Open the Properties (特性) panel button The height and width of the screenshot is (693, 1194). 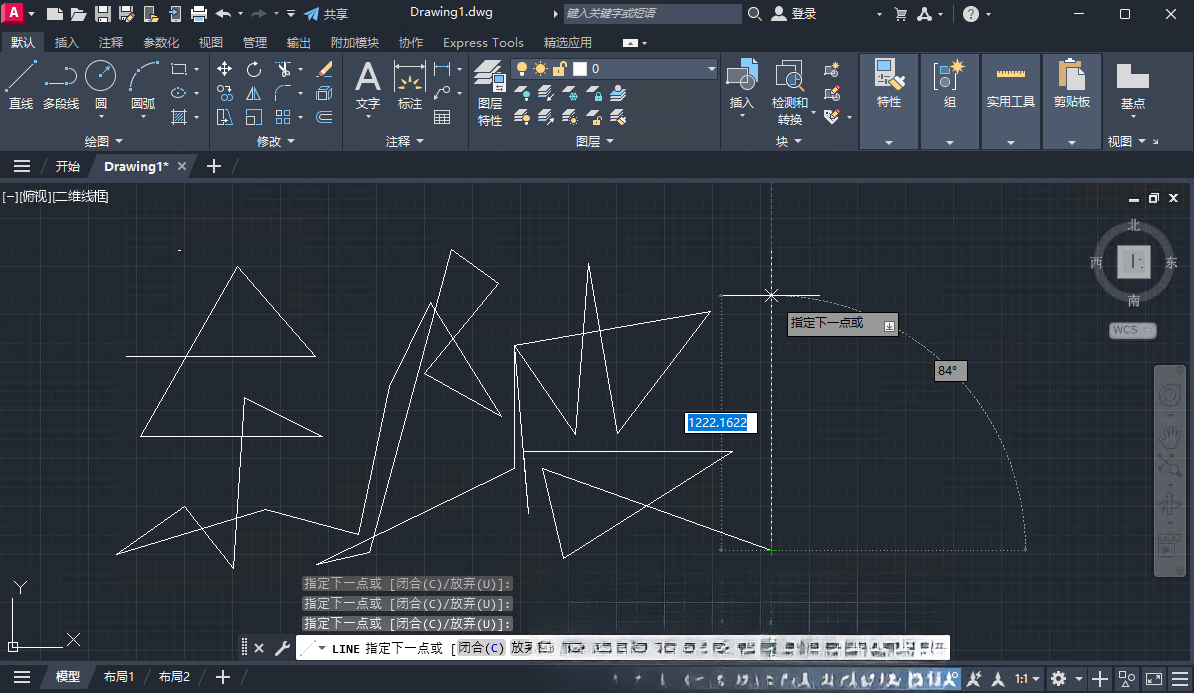click(889, 85)
